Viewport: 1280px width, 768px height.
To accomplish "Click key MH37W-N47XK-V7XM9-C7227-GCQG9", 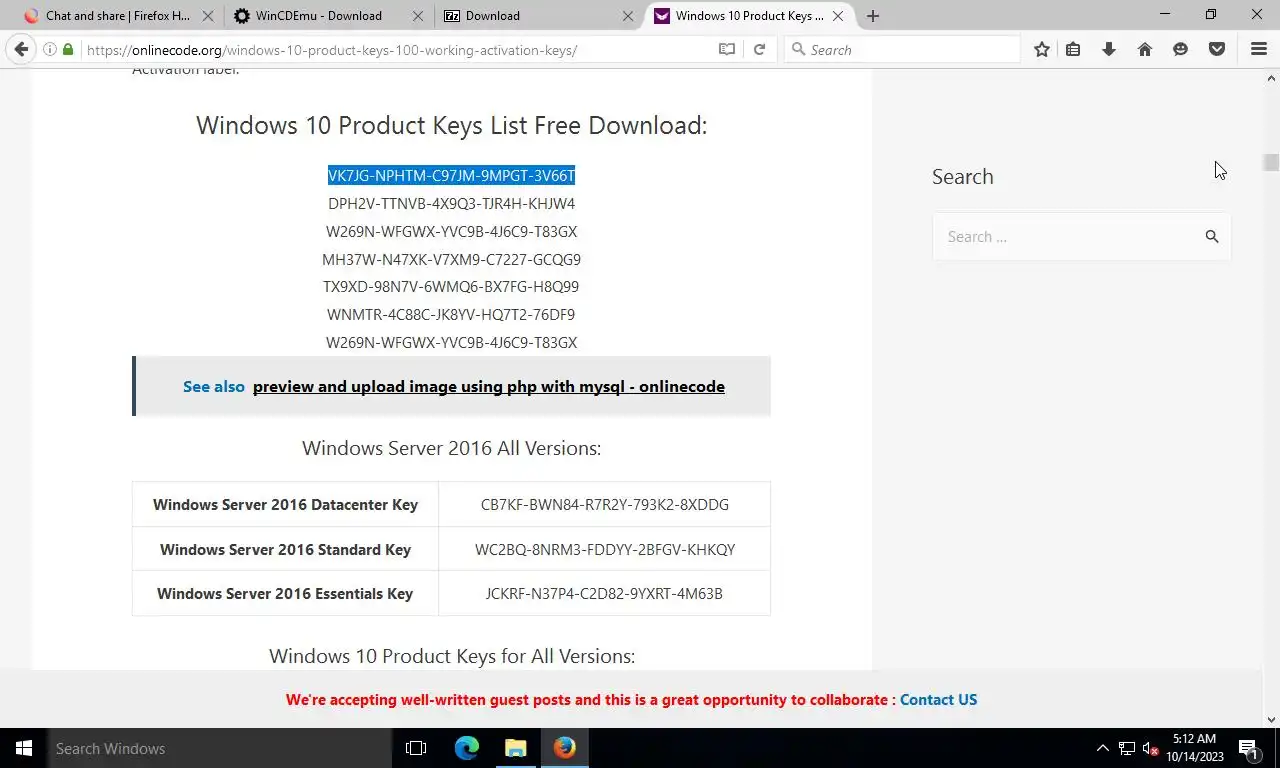I will [x=451, y=260].
